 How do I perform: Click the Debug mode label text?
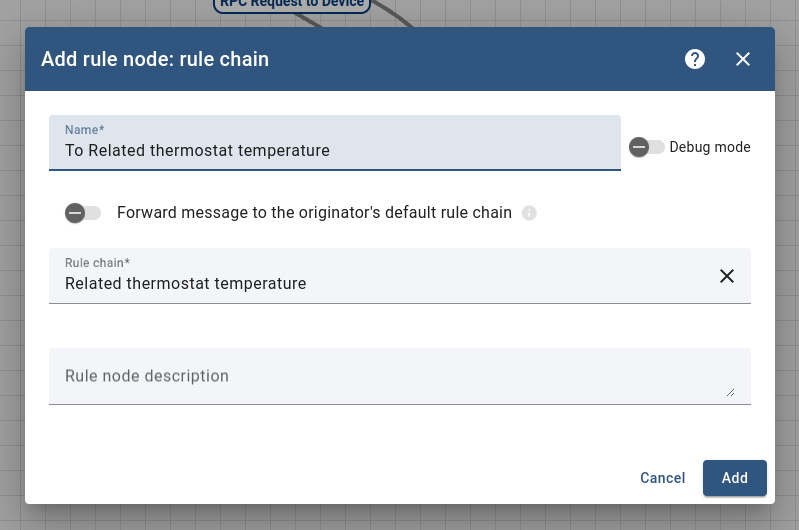[x=709, y=147]
